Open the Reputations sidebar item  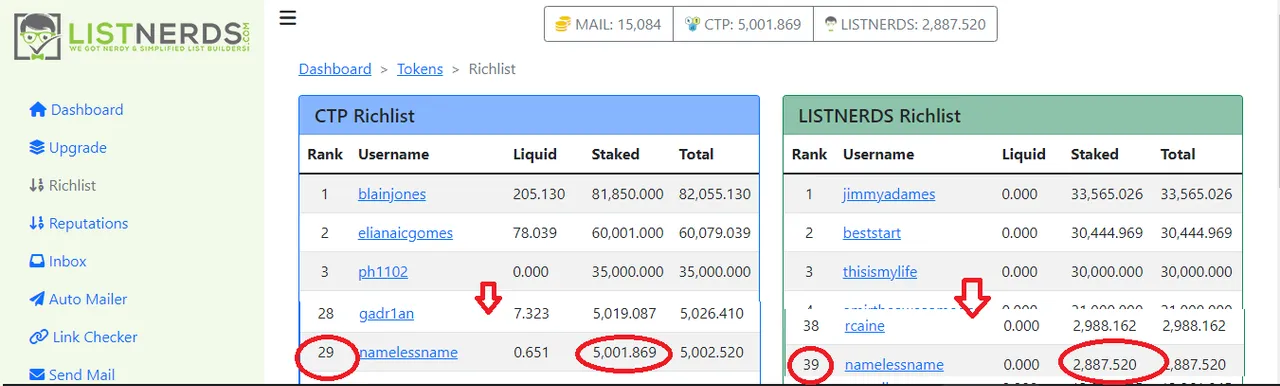79,224
